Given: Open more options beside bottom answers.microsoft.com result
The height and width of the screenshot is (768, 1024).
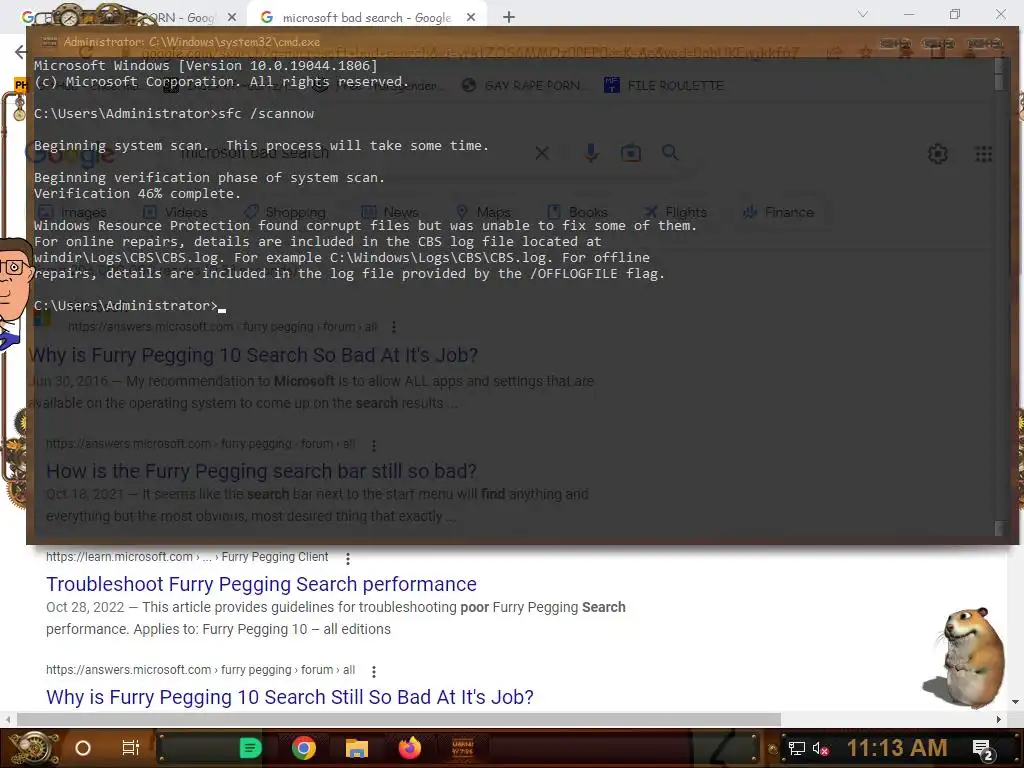Looking at the screenshot, I should tap(374, 671).
